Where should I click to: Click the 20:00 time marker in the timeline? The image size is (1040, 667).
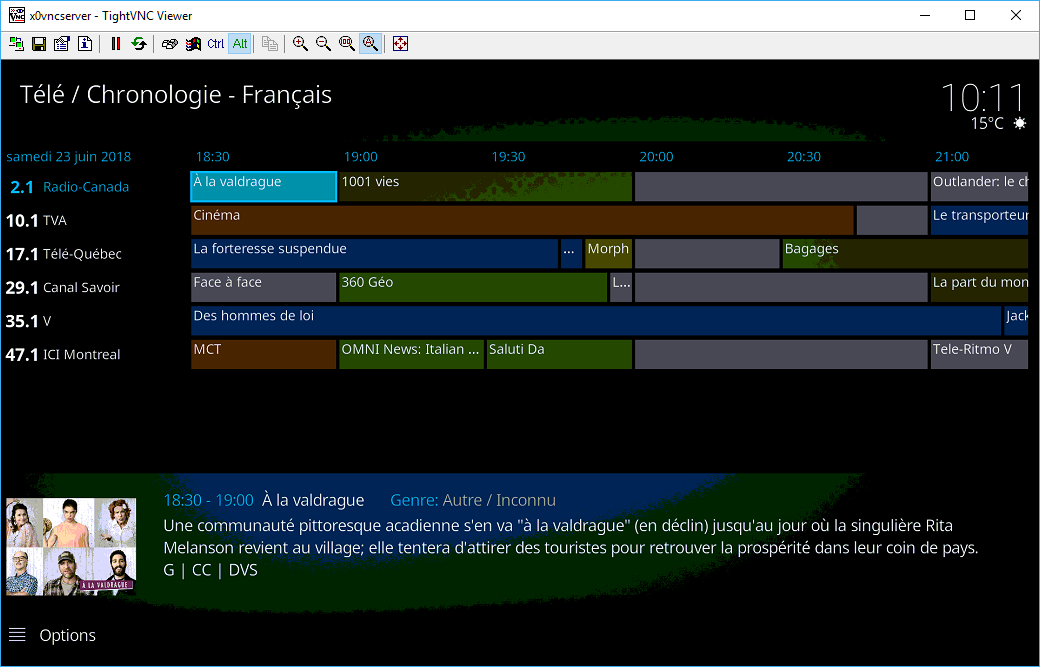click(656, 157)
